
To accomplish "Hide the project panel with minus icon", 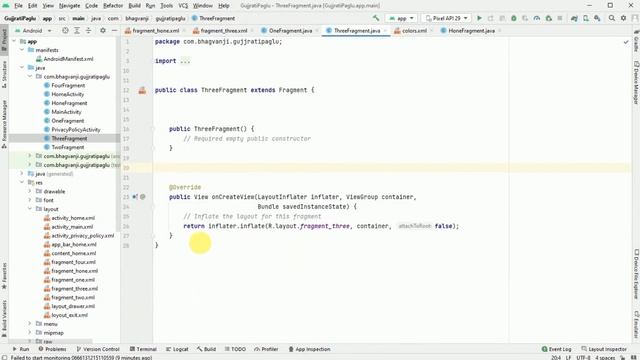I will click(x=114, y=31).
